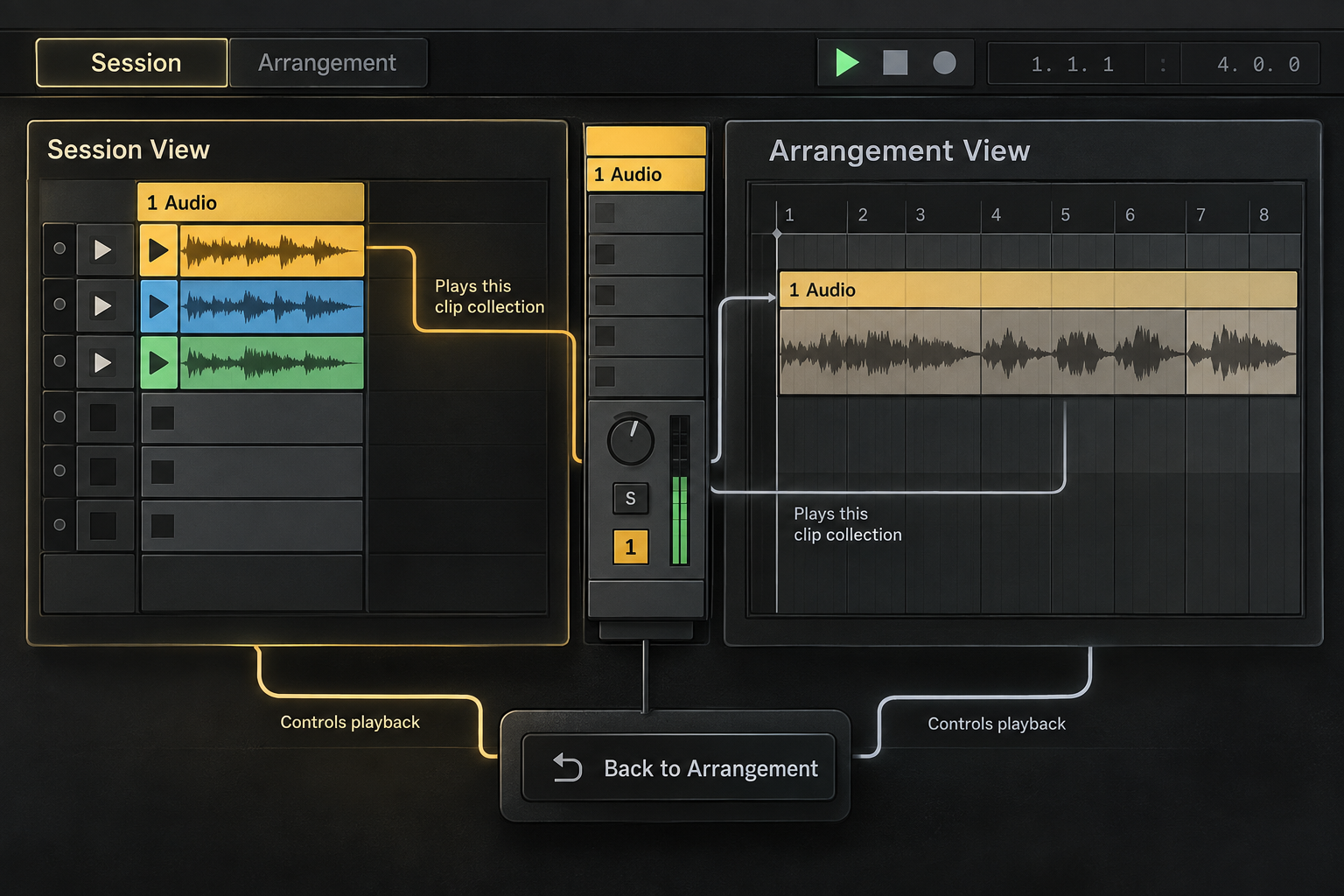Click bar 1 on the arrangement ruler
Viewport: 1344px width, 896px height.
coord(789,214)
